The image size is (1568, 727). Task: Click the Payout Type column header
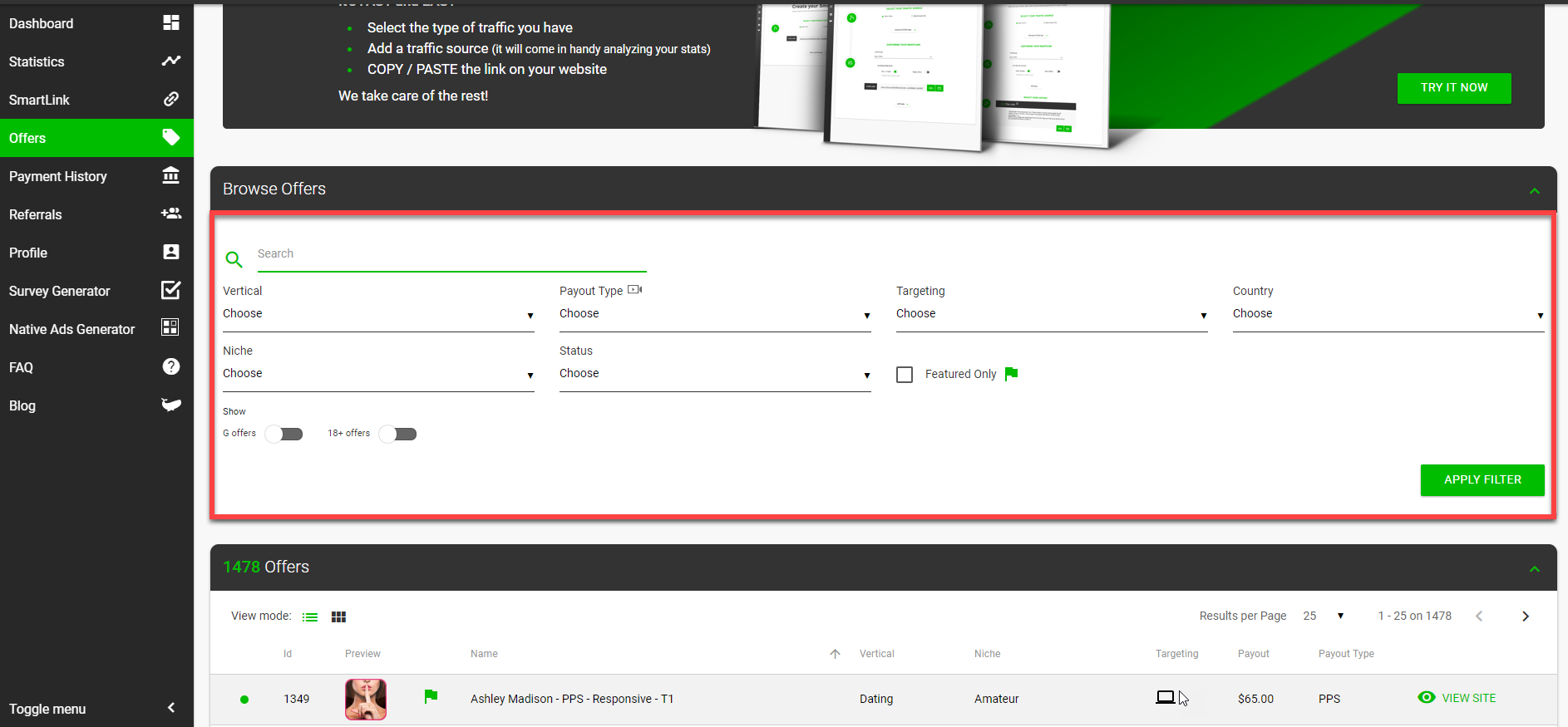tap(1346, 654)
